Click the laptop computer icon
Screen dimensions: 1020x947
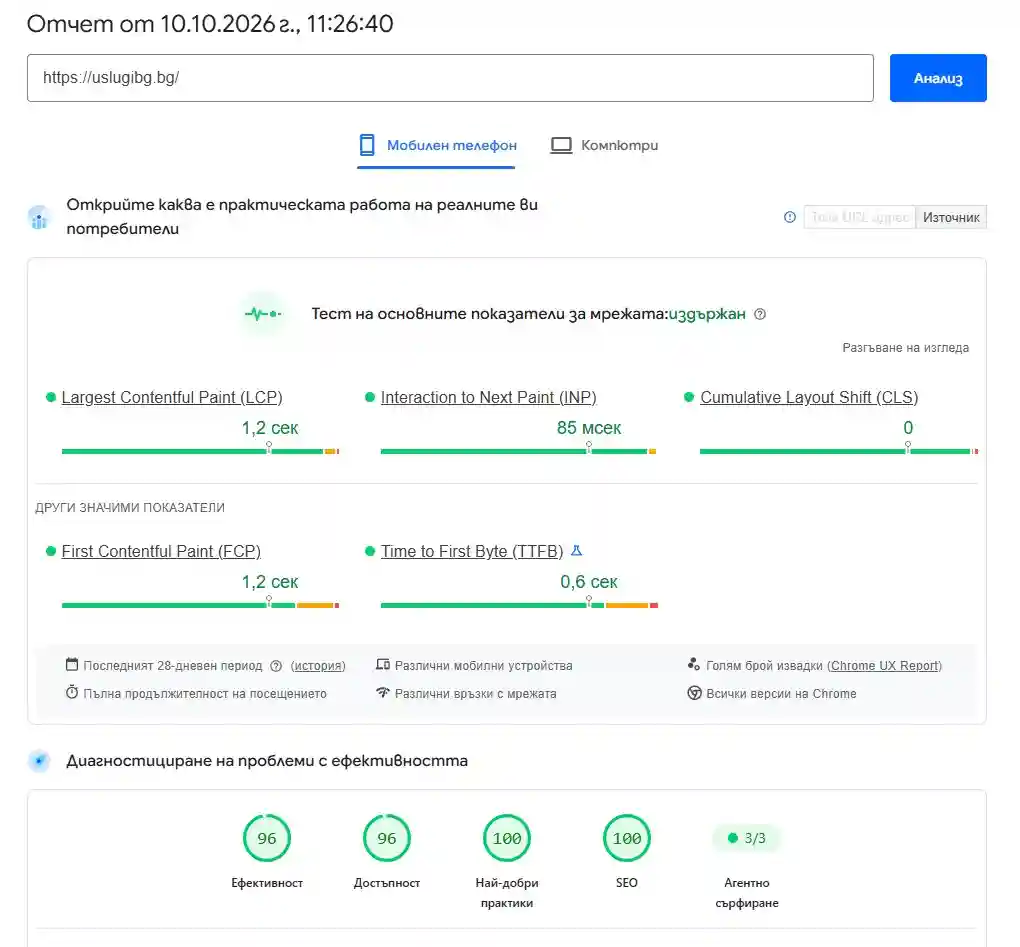point(561,145)
